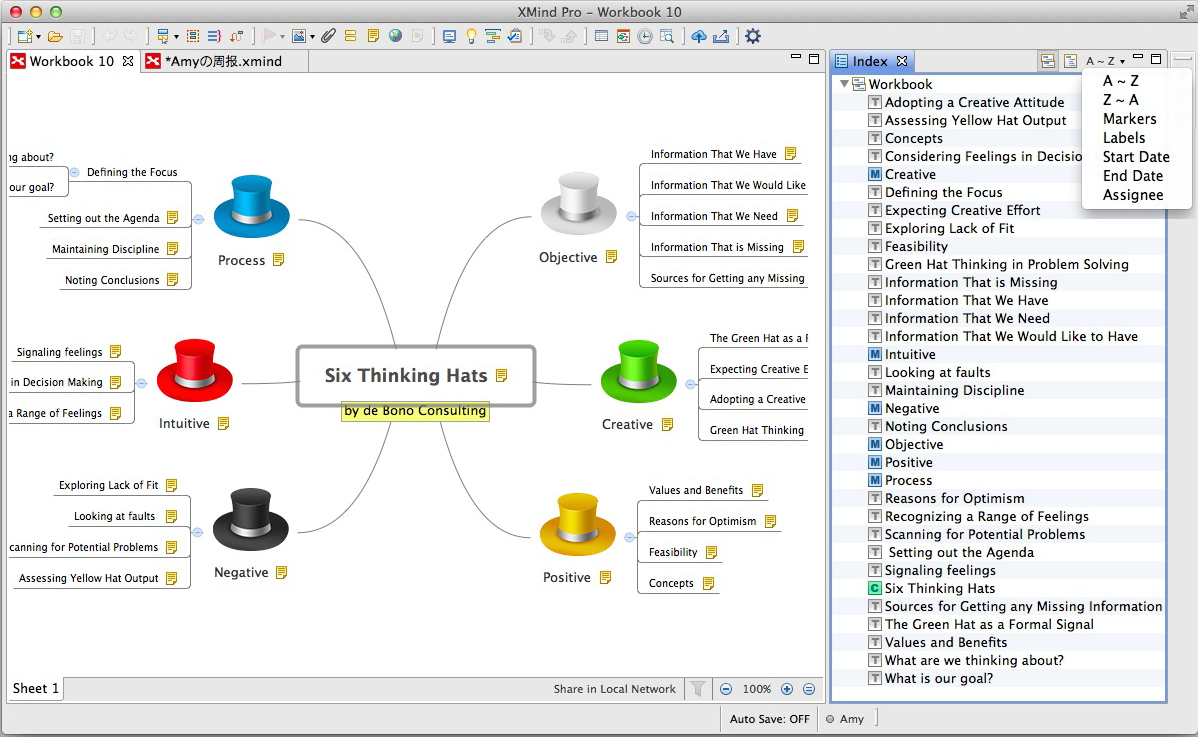The image size is (1198, 737).
Task: Collapse the Creative branch subtopics
Action: [691, 384]
